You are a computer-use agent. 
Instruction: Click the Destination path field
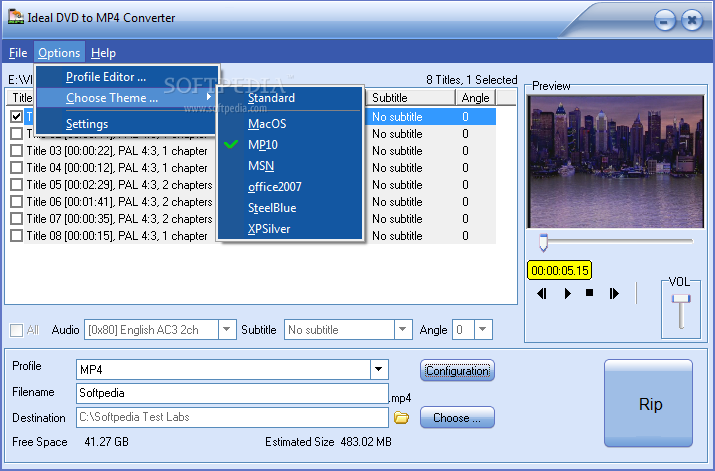pyautogui.click(x=232, y=417)
